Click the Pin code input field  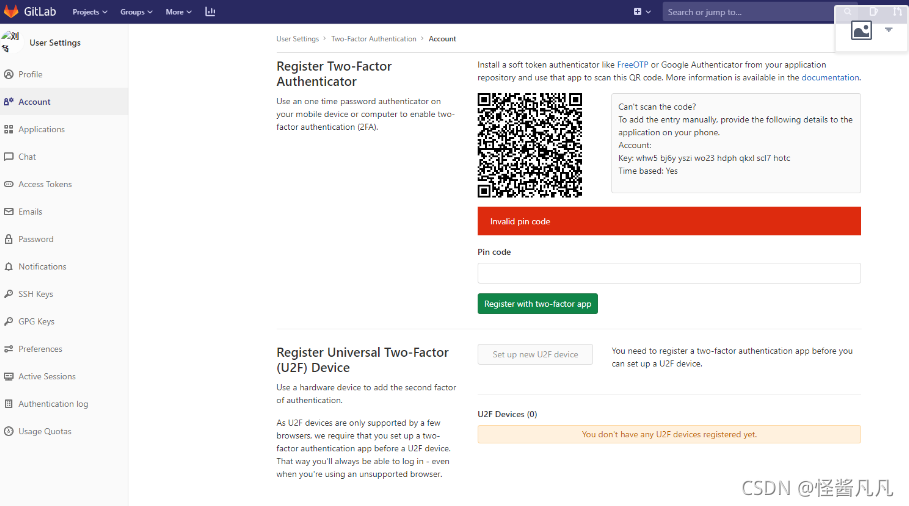tap(669, 274)
